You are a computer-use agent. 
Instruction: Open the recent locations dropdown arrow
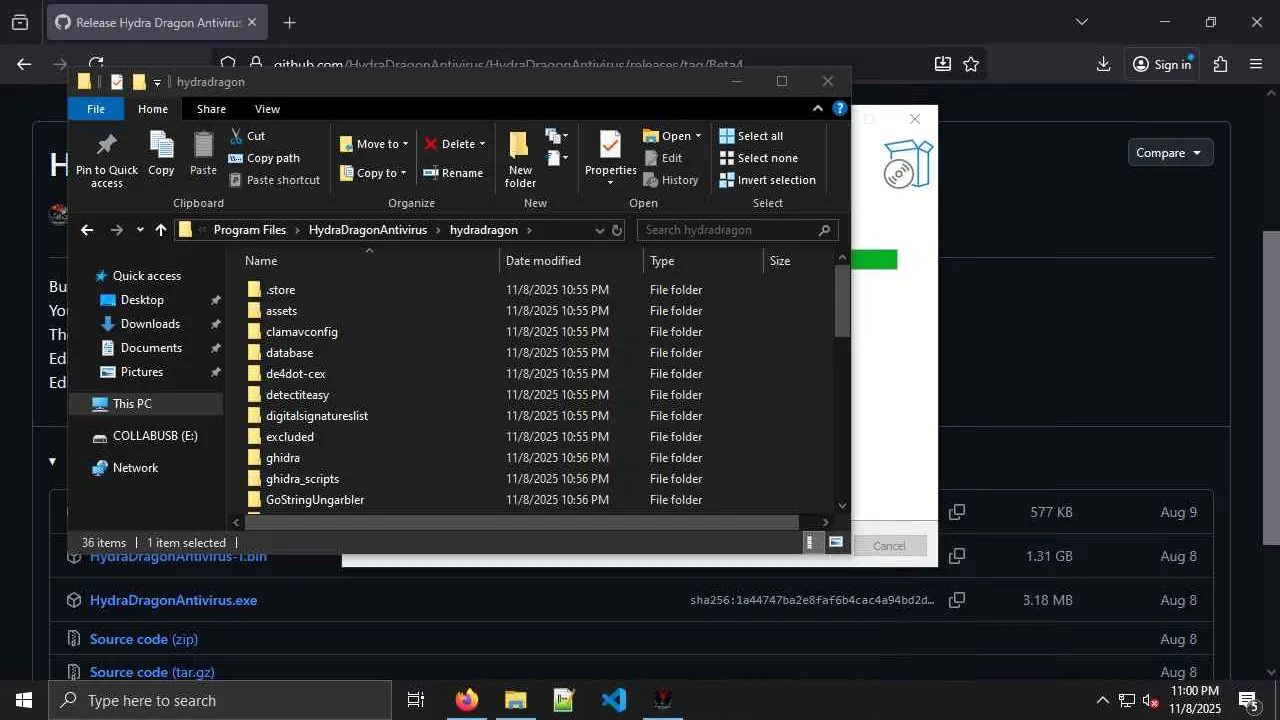click(x=140, y=230)
